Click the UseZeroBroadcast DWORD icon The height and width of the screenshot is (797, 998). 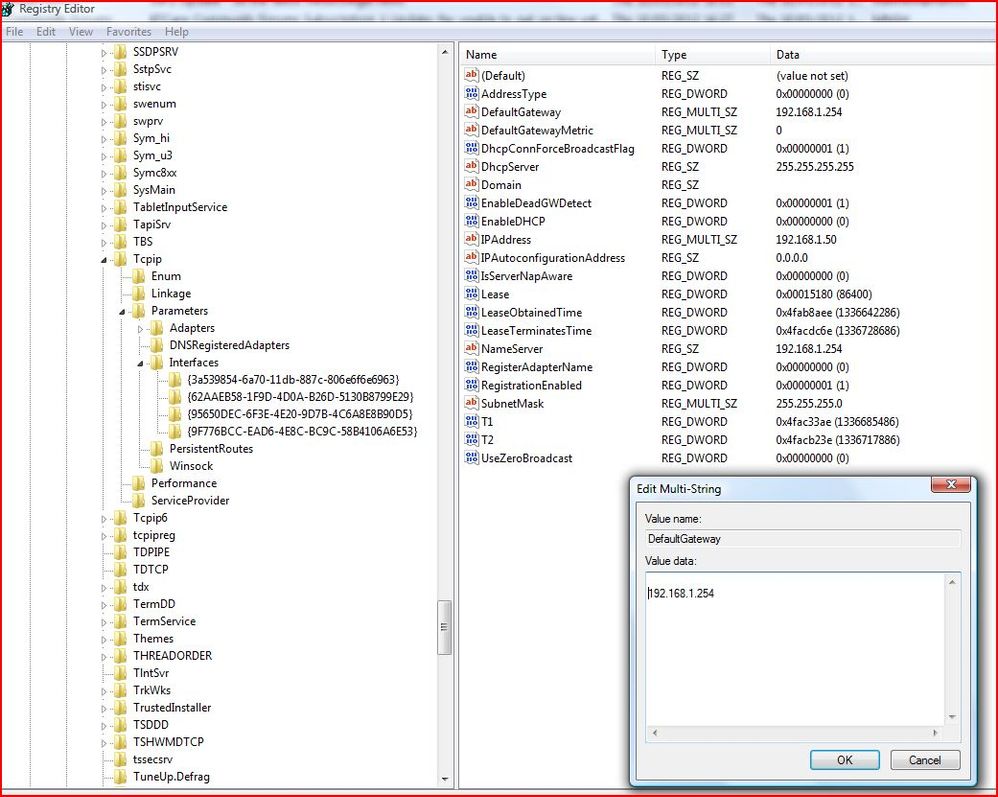pos(471,458)
